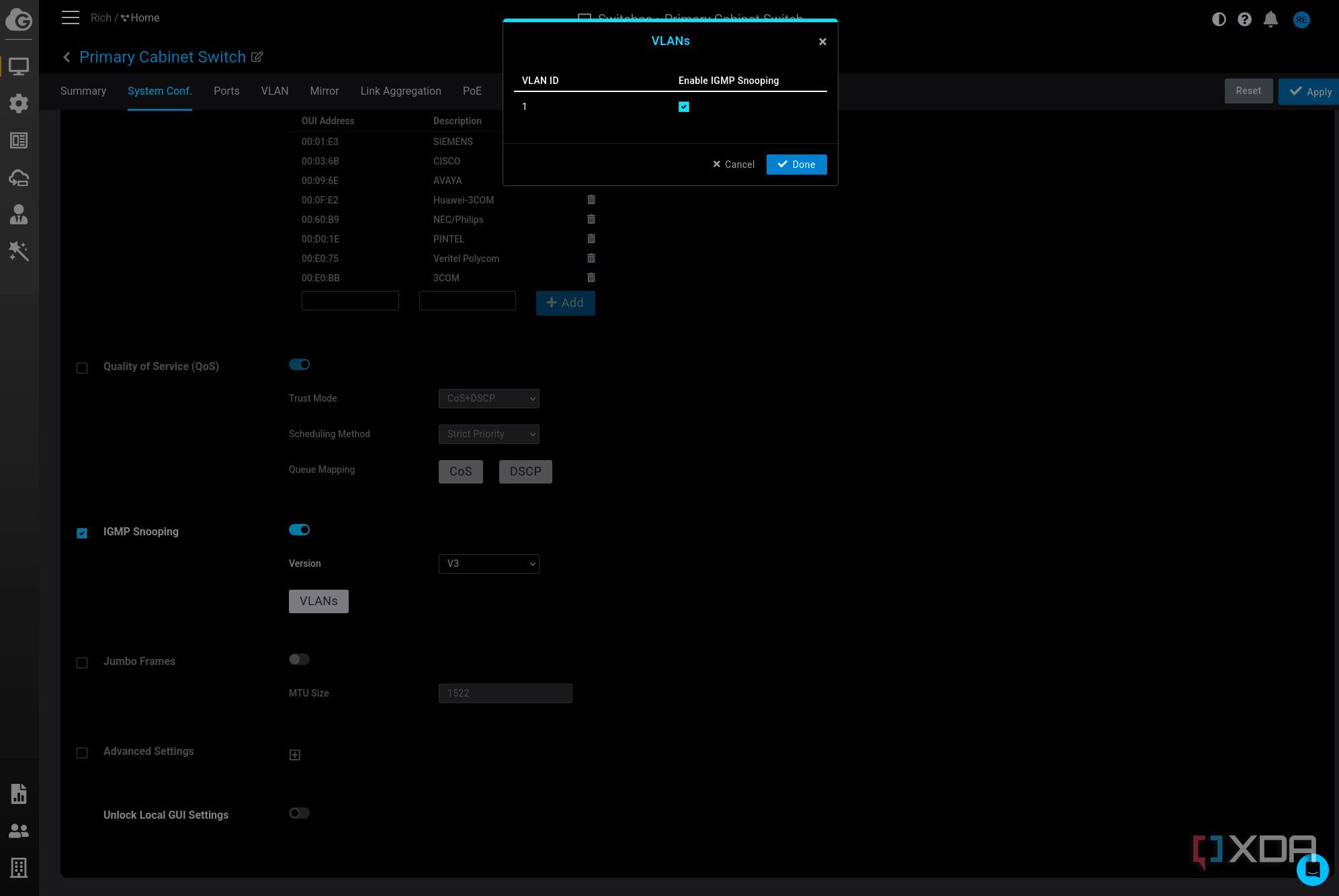Delete the Veritel Polycom OUI entry
Image resolution: width=1339 pixels, height=896 pixels.
[591, 258]
